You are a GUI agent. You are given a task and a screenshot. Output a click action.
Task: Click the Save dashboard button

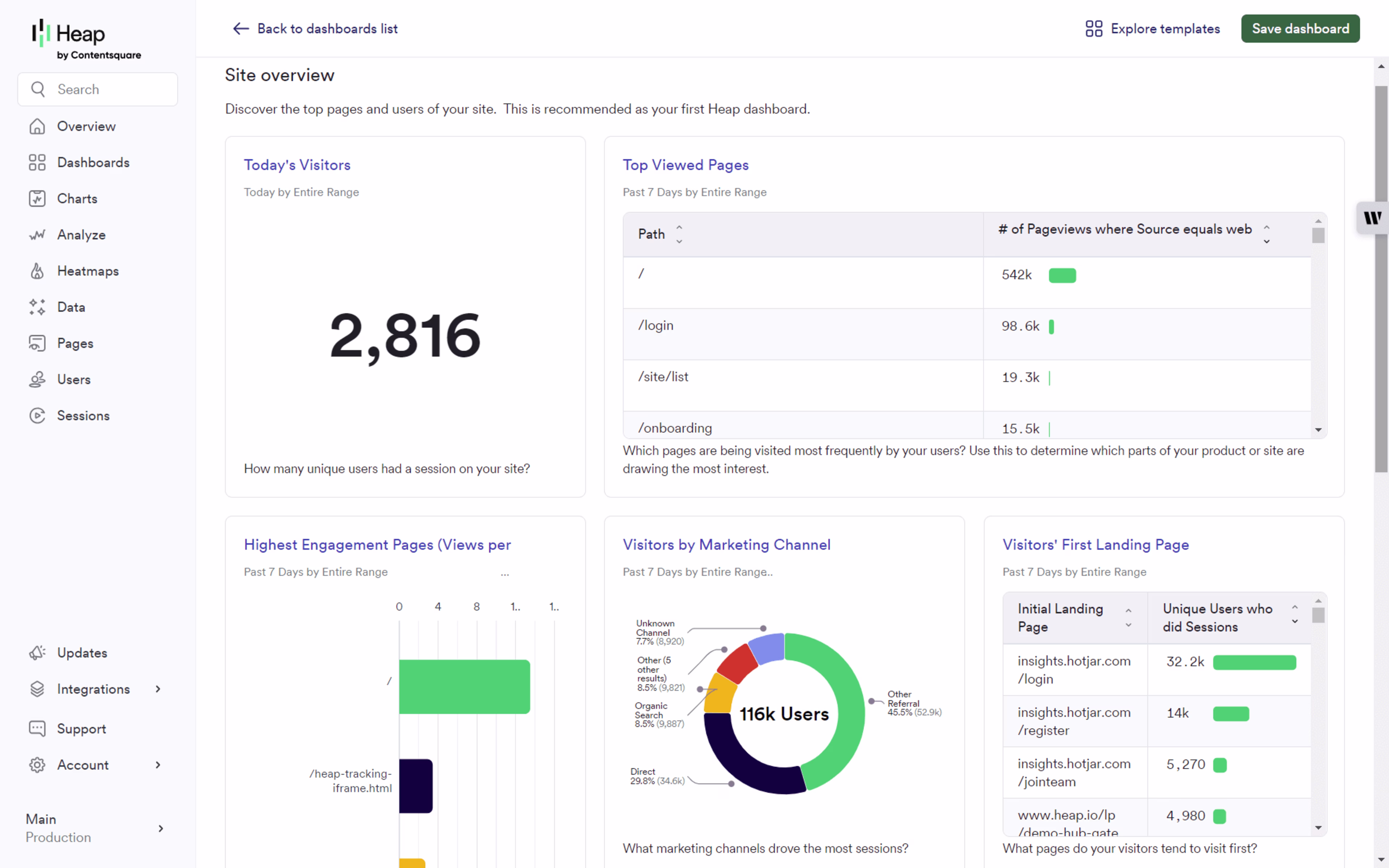(1300, 29)
